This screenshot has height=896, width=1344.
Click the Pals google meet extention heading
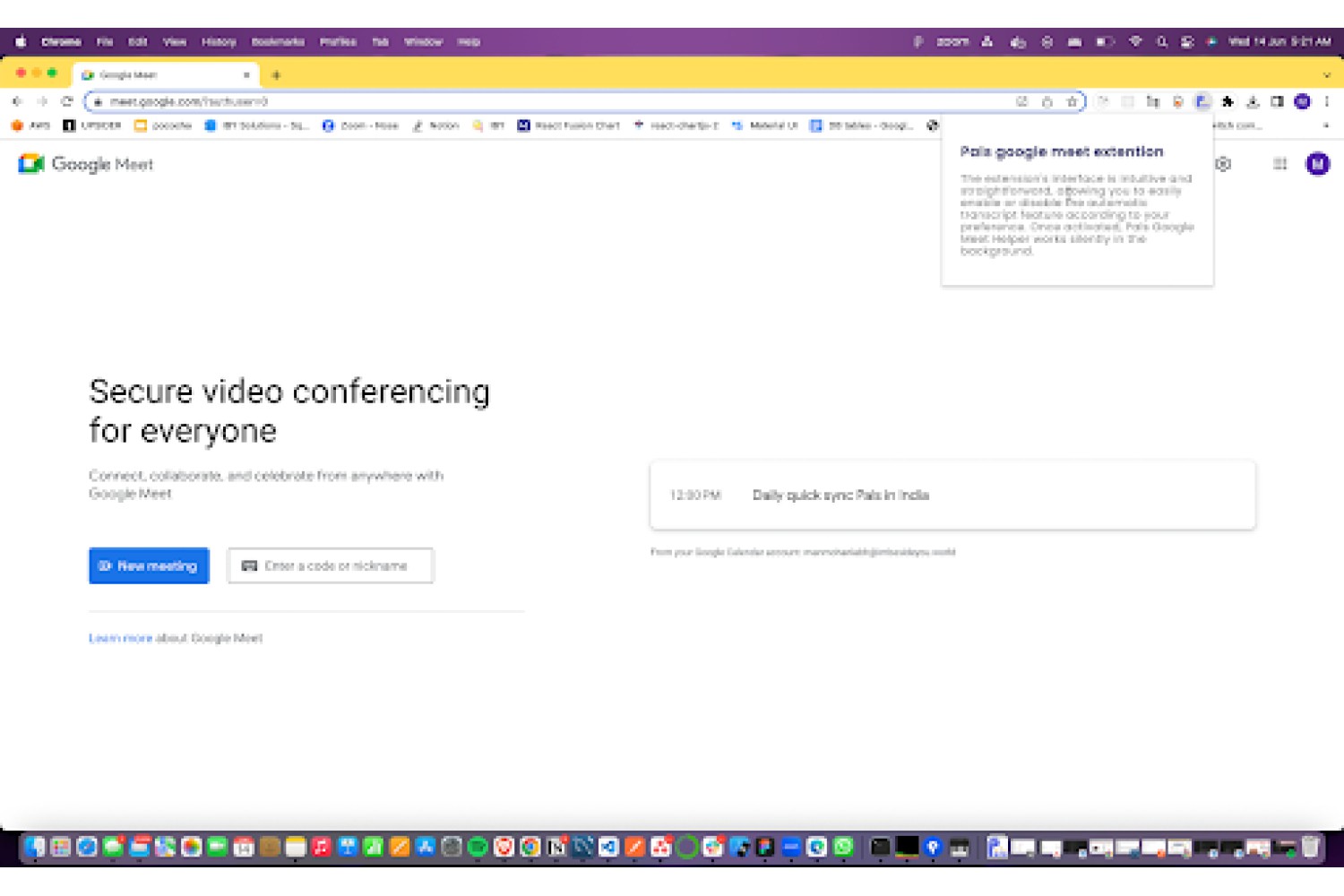click(x=1062, y=151)
